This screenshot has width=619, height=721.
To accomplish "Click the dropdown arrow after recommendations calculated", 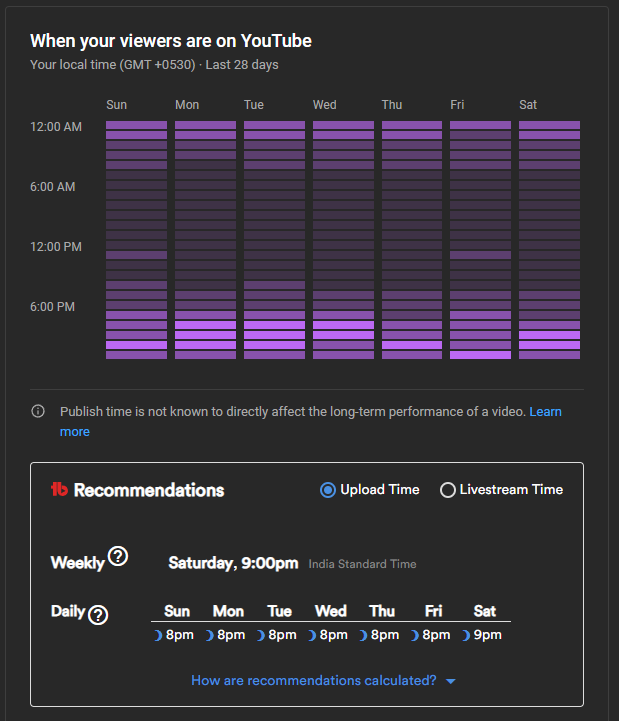I will tap(451, 681).
